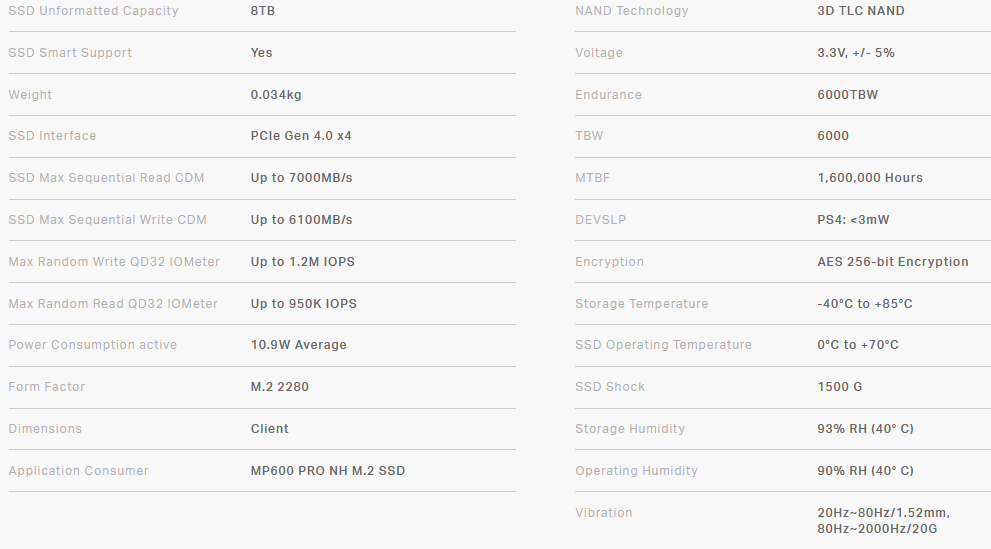This screenshot has width=991, height=549.
Task: Click the 3D TLC NAND value
Action: [x=860, y=11]
